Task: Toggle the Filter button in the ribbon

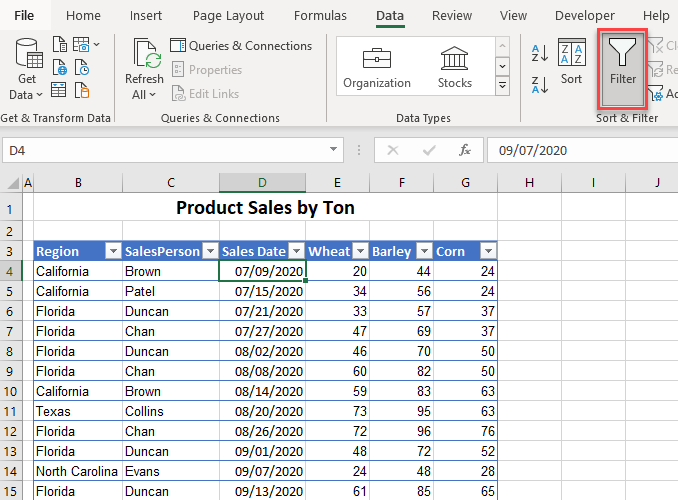Action: pos(622,66)
